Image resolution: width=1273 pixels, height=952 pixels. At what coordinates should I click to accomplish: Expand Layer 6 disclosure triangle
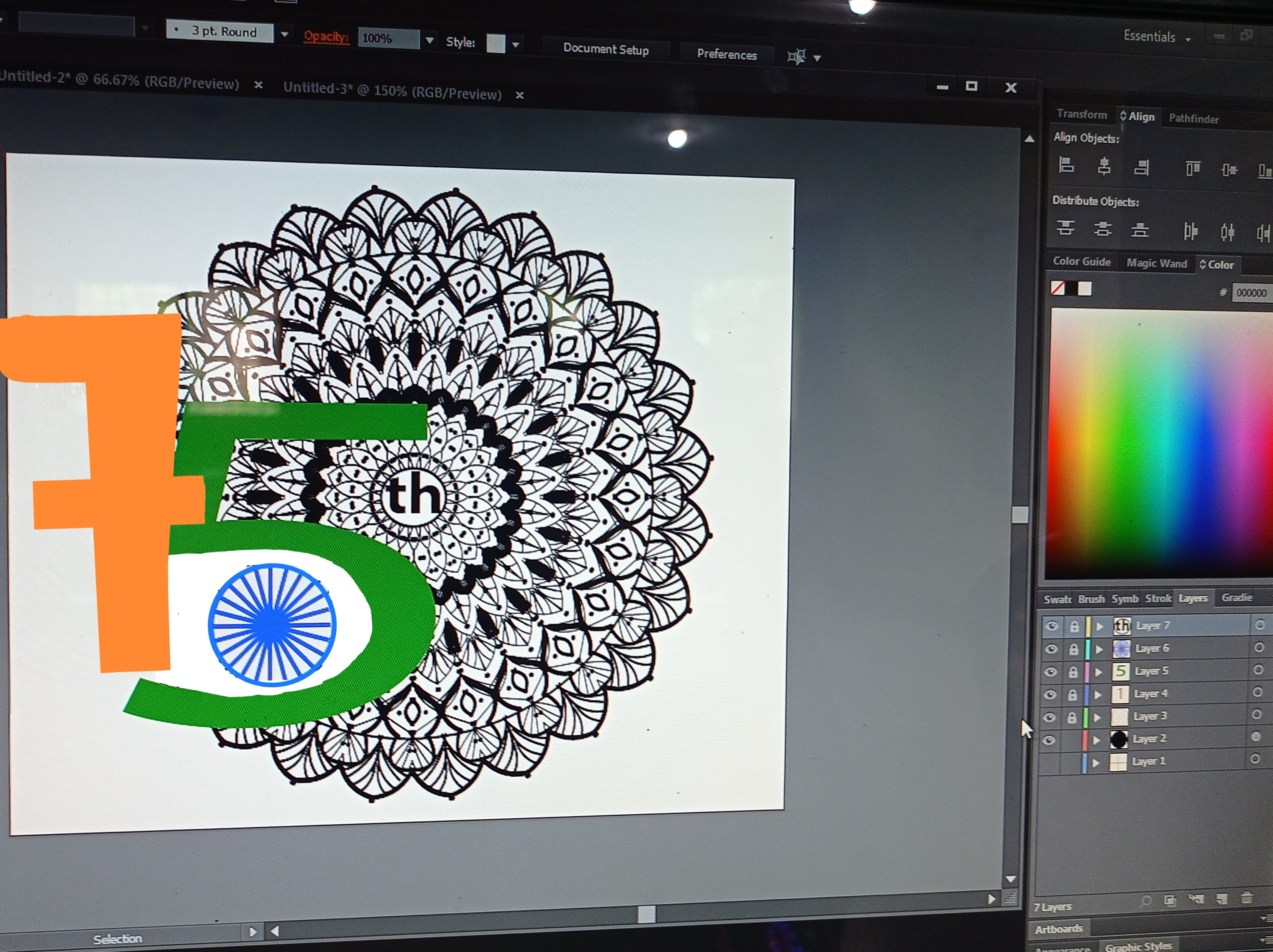click(1099, 649)
